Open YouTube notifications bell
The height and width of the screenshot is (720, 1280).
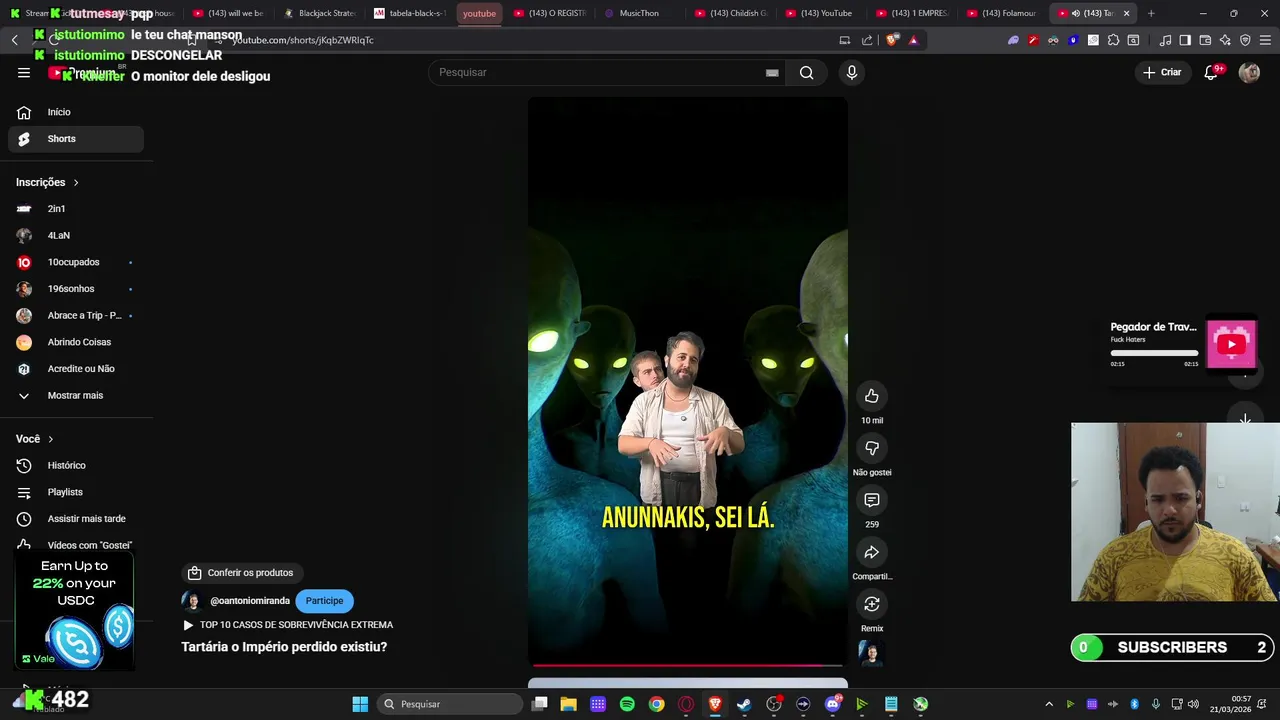point(1211,72)
